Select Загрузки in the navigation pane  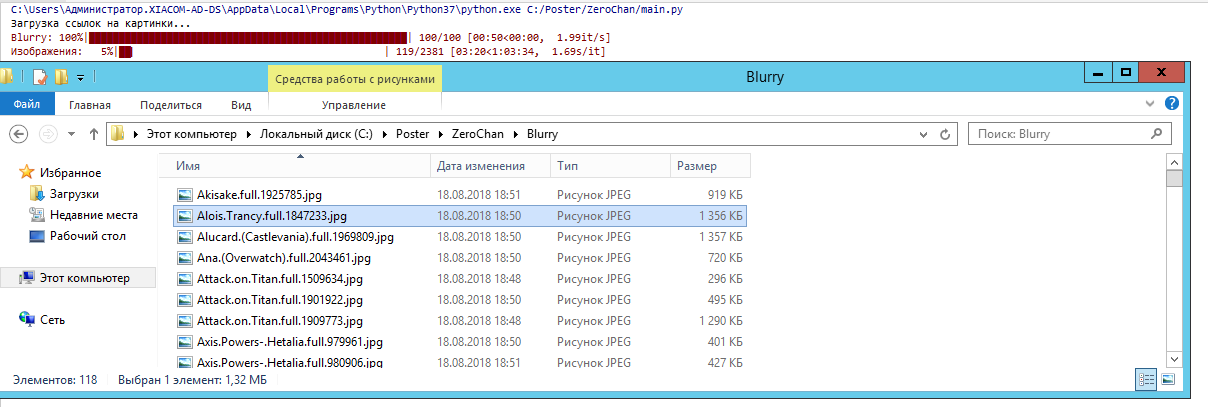(x=74, y=194)
